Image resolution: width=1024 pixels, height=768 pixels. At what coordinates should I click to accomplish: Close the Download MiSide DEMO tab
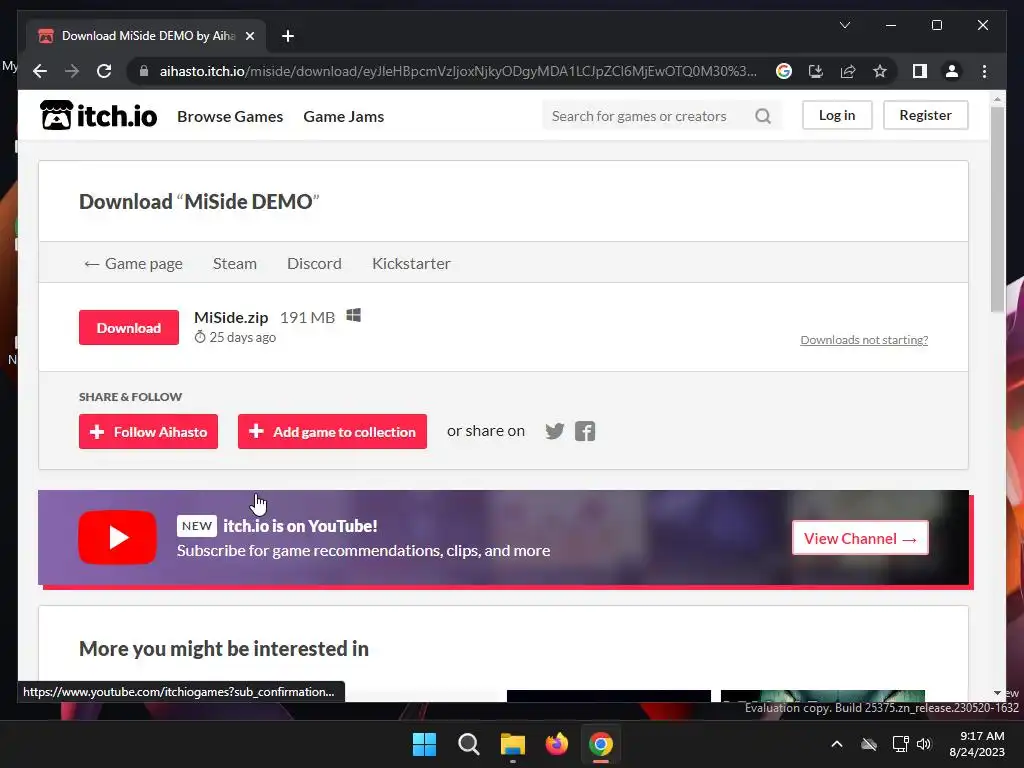point(249,36)
